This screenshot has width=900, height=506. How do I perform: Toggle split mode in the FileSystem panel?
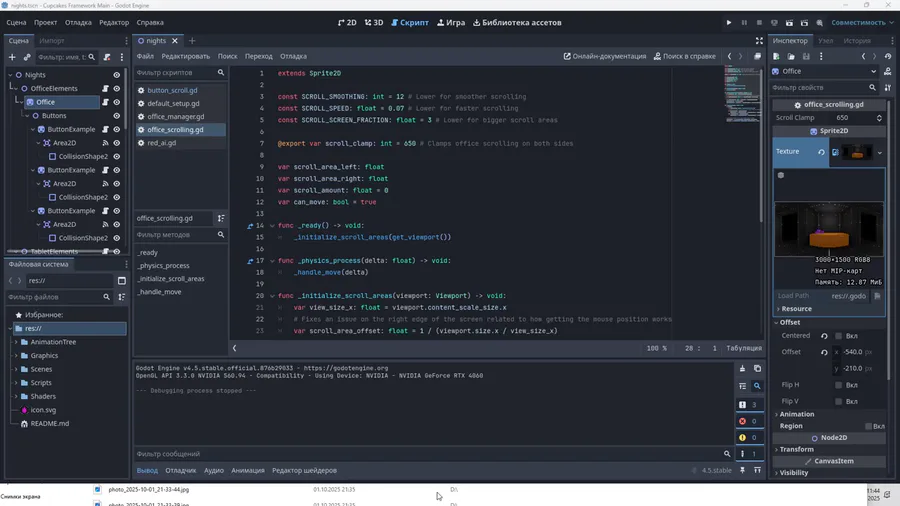pyautogui.click(x=122, y=281)
